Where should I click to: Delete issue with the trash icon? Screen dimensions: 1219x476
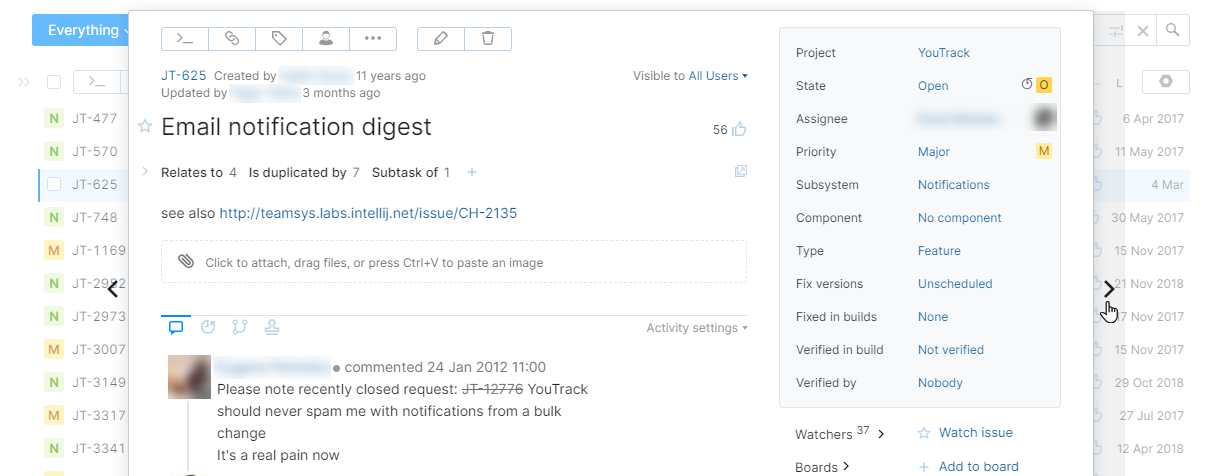tap(488, 39)
